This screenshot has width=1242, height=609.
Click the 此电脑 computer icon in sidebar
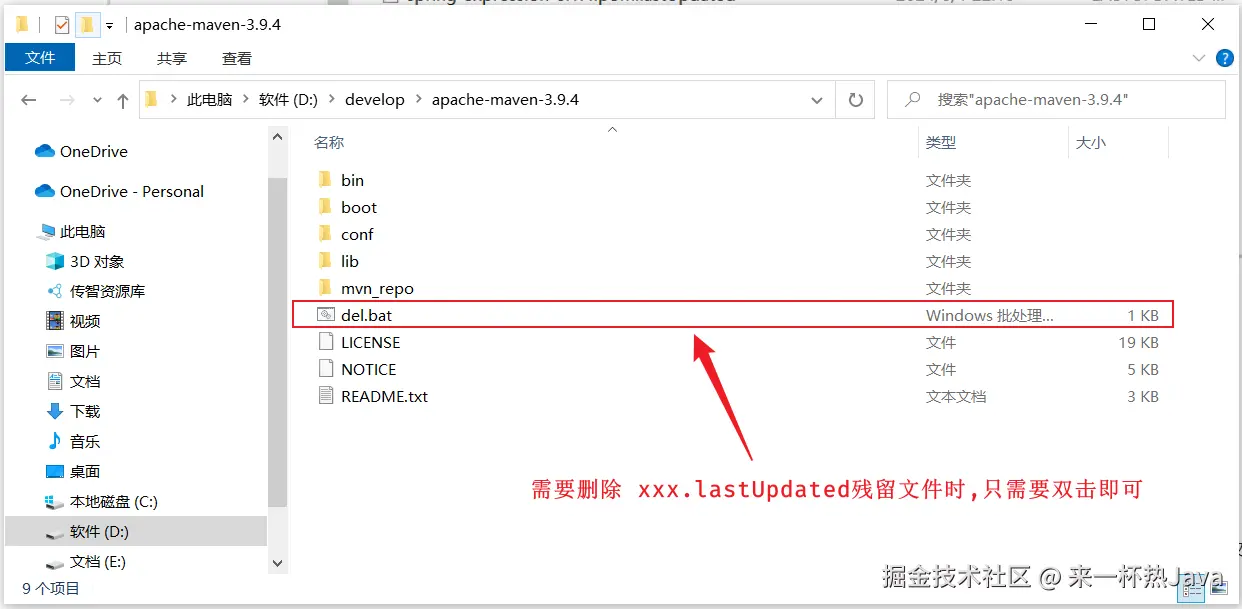click(x=46, y=231)
